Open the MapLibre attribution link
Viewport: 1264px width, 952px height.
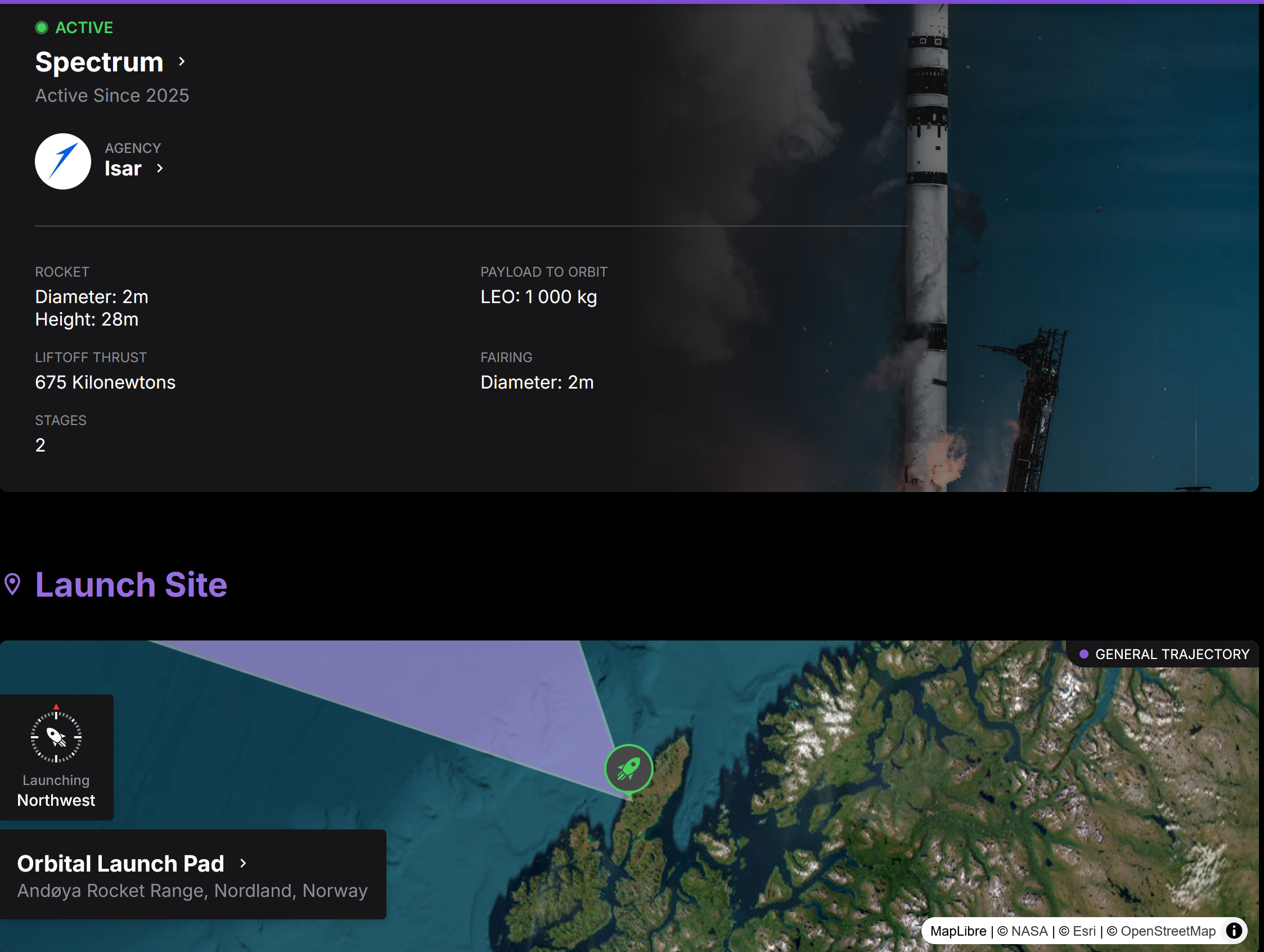pos(958,931)
